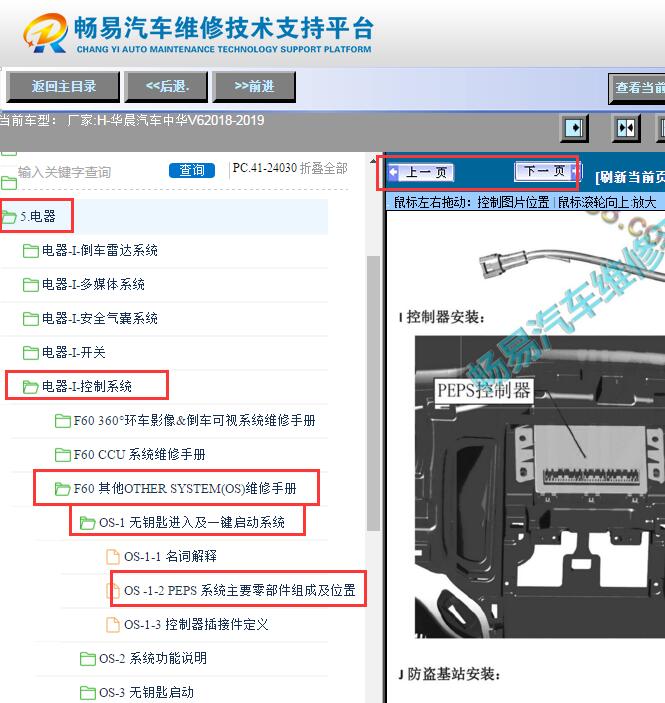Click the 查看当前 button at top right
Screen dimensions: 665x703
[637, 88]
